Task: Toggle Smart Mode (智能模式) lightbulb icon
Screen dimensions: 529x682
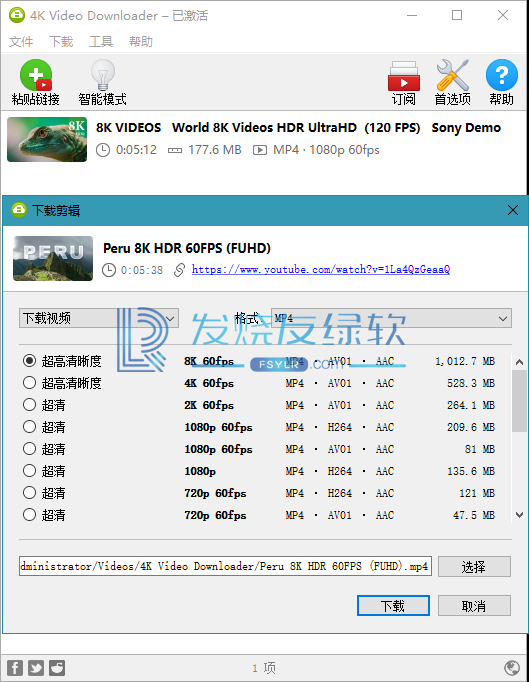Action: tap(103, 75)
